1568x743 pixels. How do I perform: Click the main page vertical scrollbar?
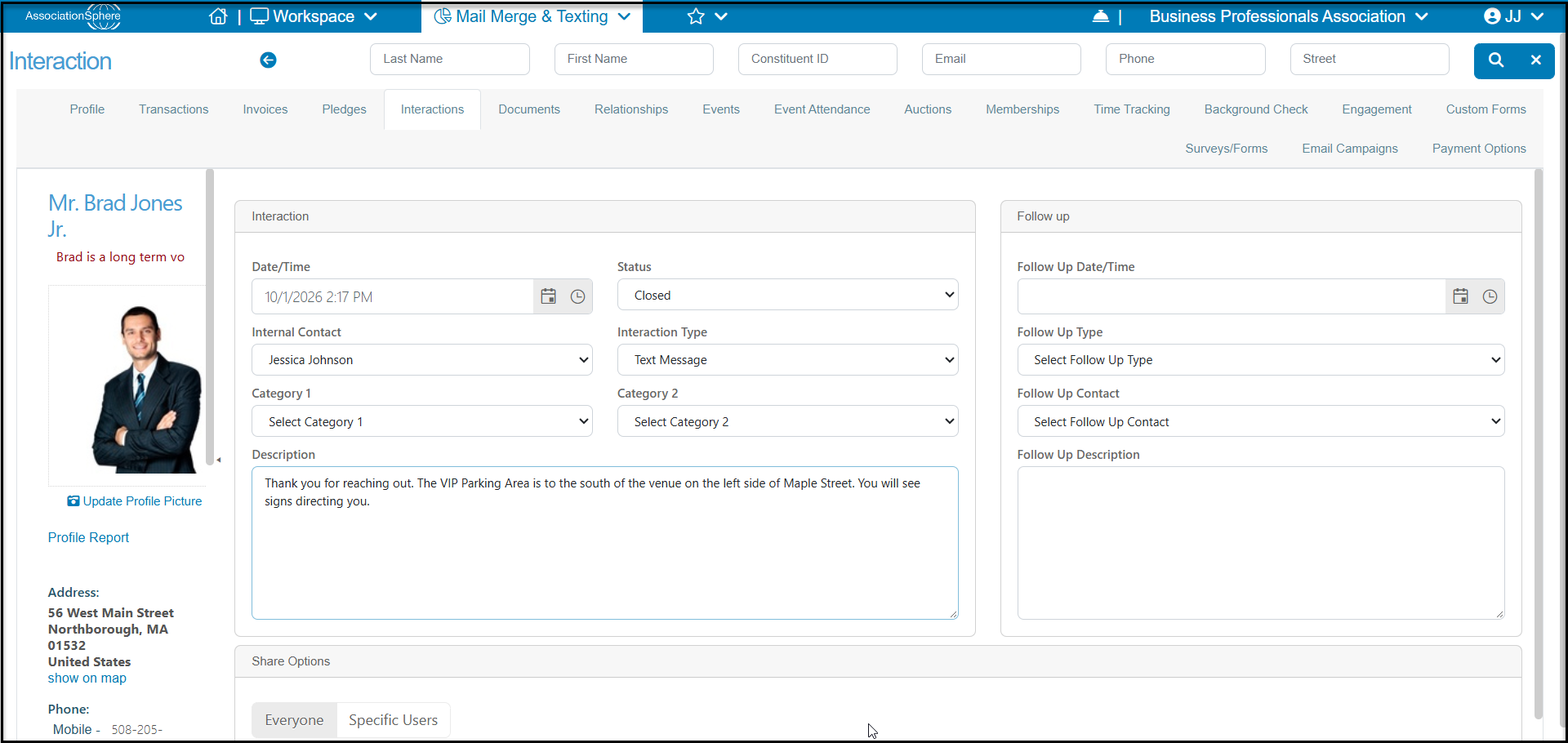pyautogui.click(x=1539, y=443)
